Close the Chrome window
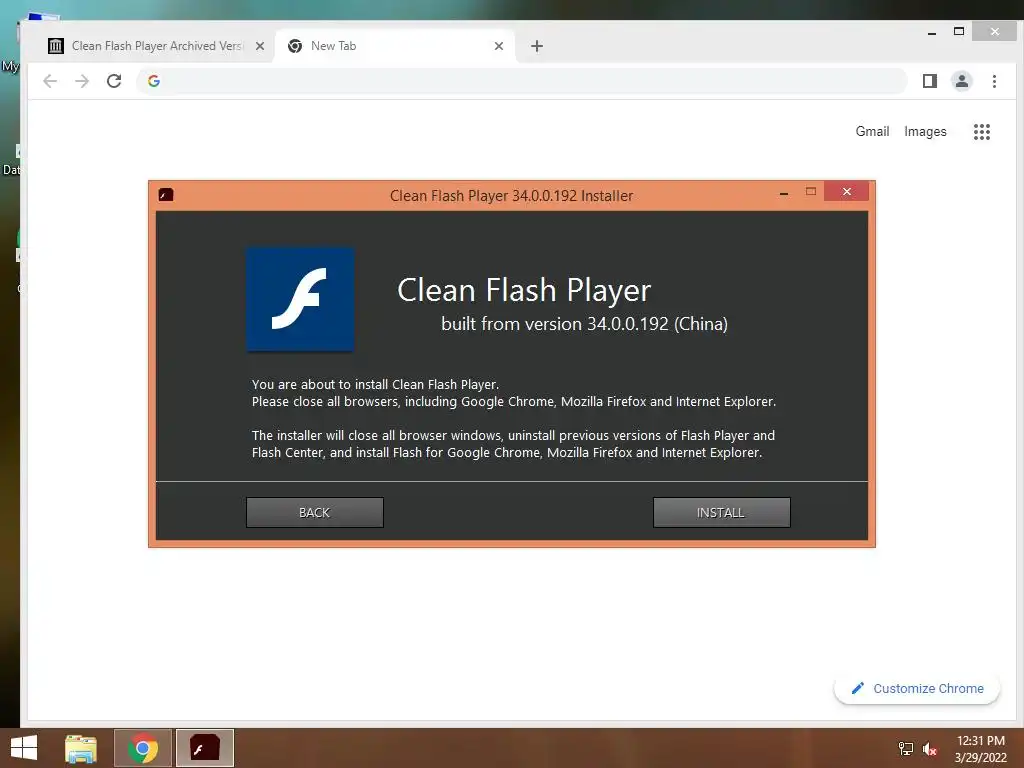Screen dimensions: 1024x768 pos(994,31)
